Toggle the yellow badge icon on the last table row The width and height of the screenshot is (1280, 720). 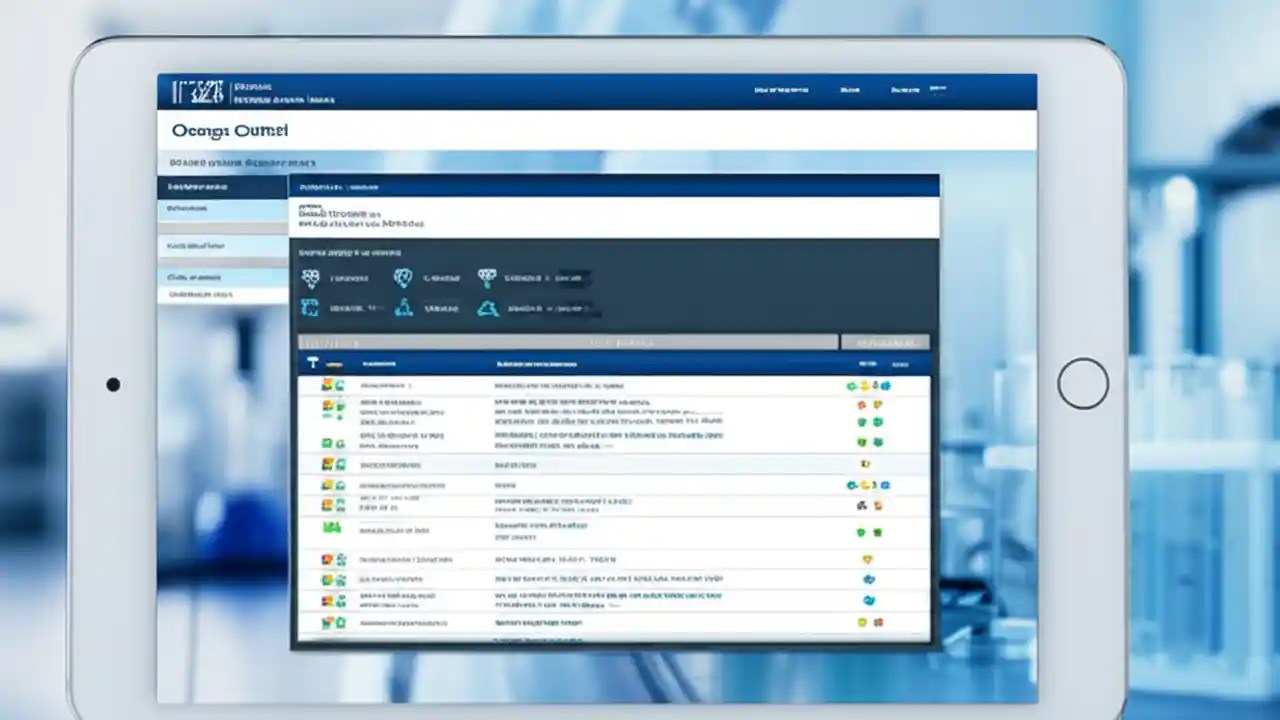[x=864, y=622]
